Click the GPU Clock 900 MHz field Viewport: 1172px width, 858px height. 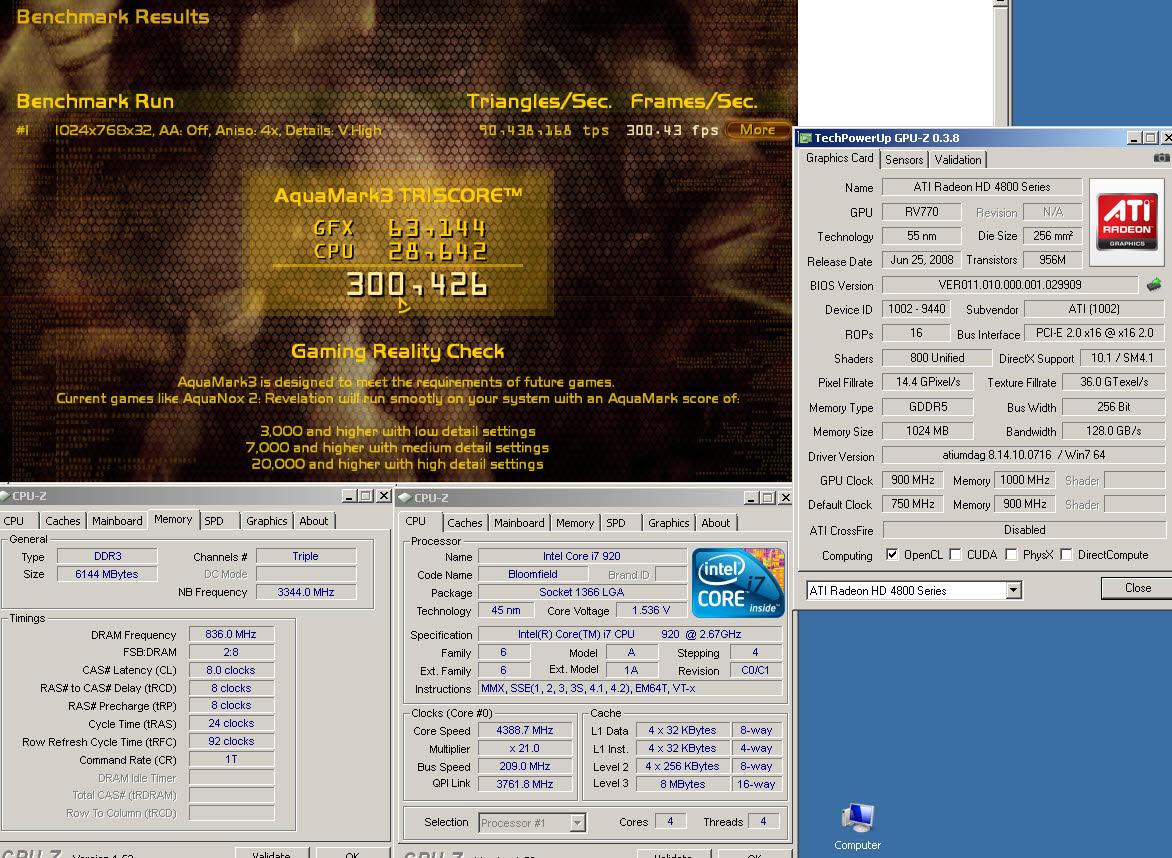point(913,480)
